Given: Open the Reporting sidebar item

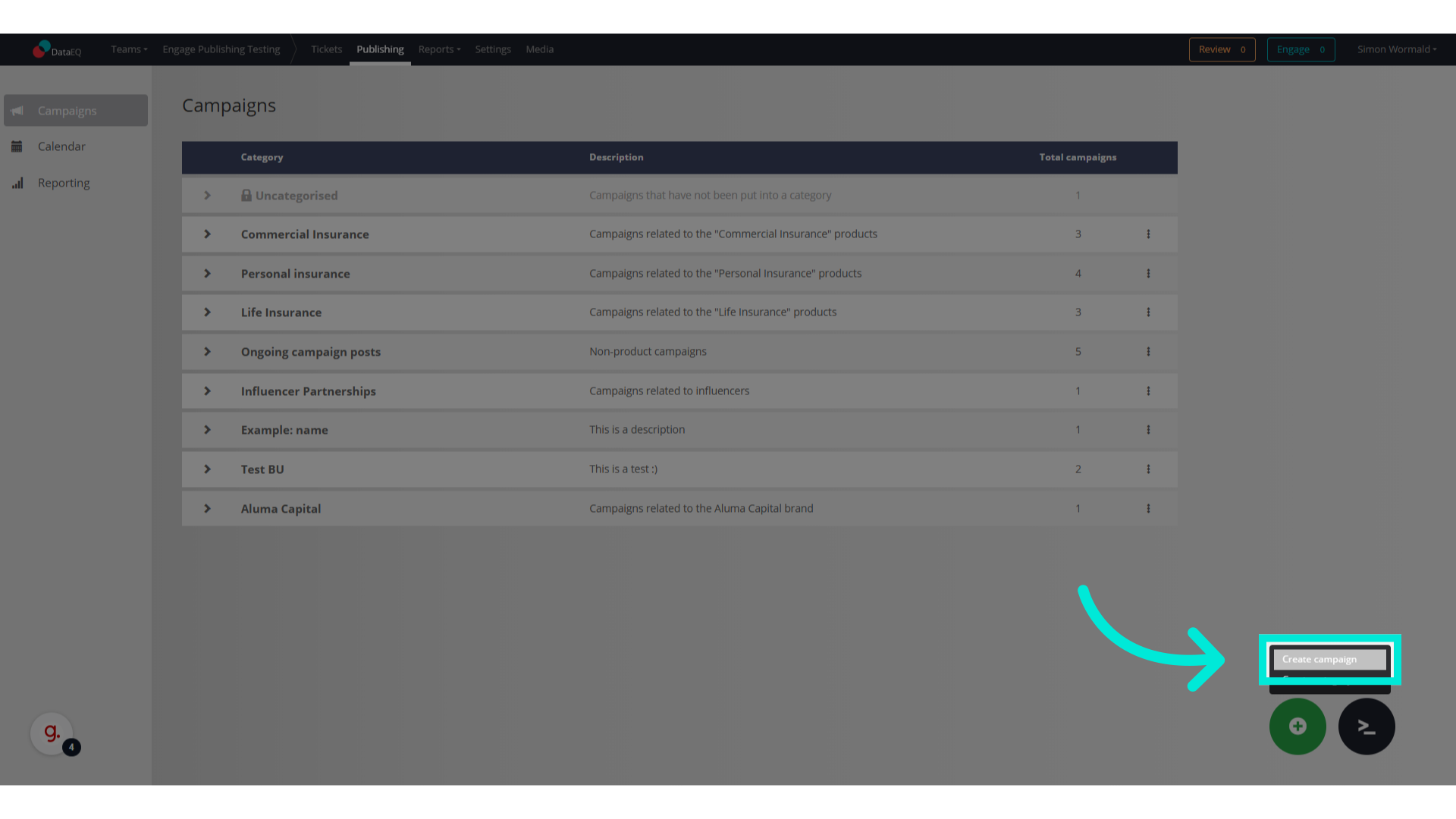Looking at the screenshot, I should point(64,183).
